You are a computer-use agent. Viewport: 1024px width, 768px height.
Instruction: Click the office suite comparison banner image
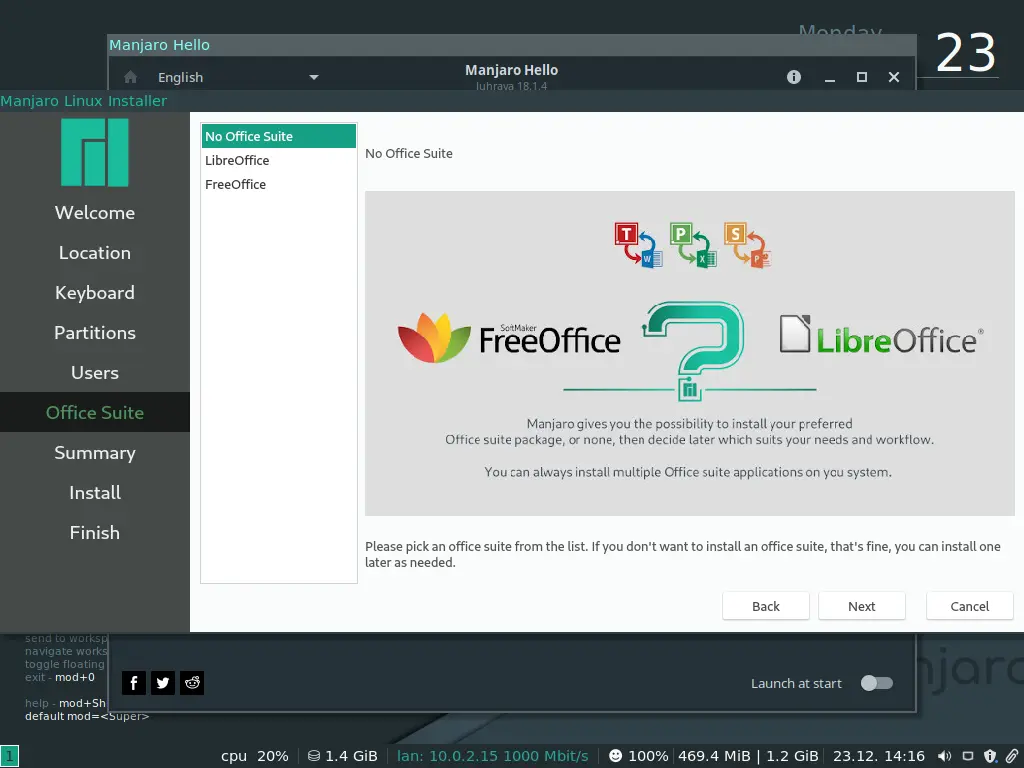pos(690,353)
